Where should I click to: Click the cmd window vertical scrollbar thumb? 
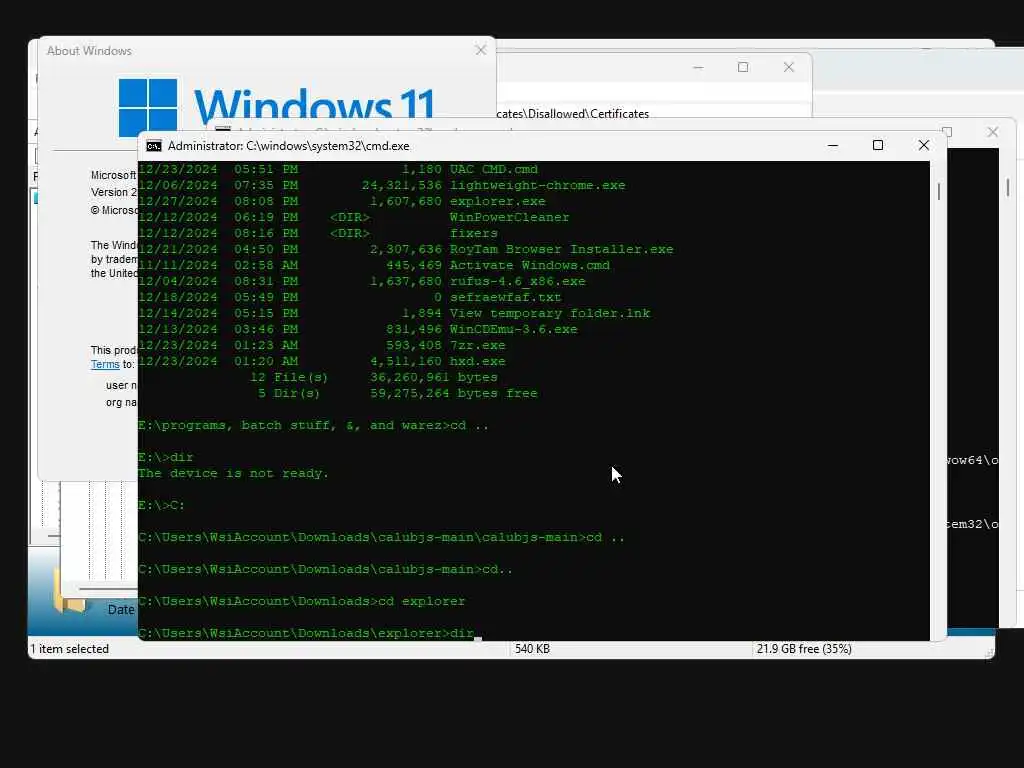938,191
